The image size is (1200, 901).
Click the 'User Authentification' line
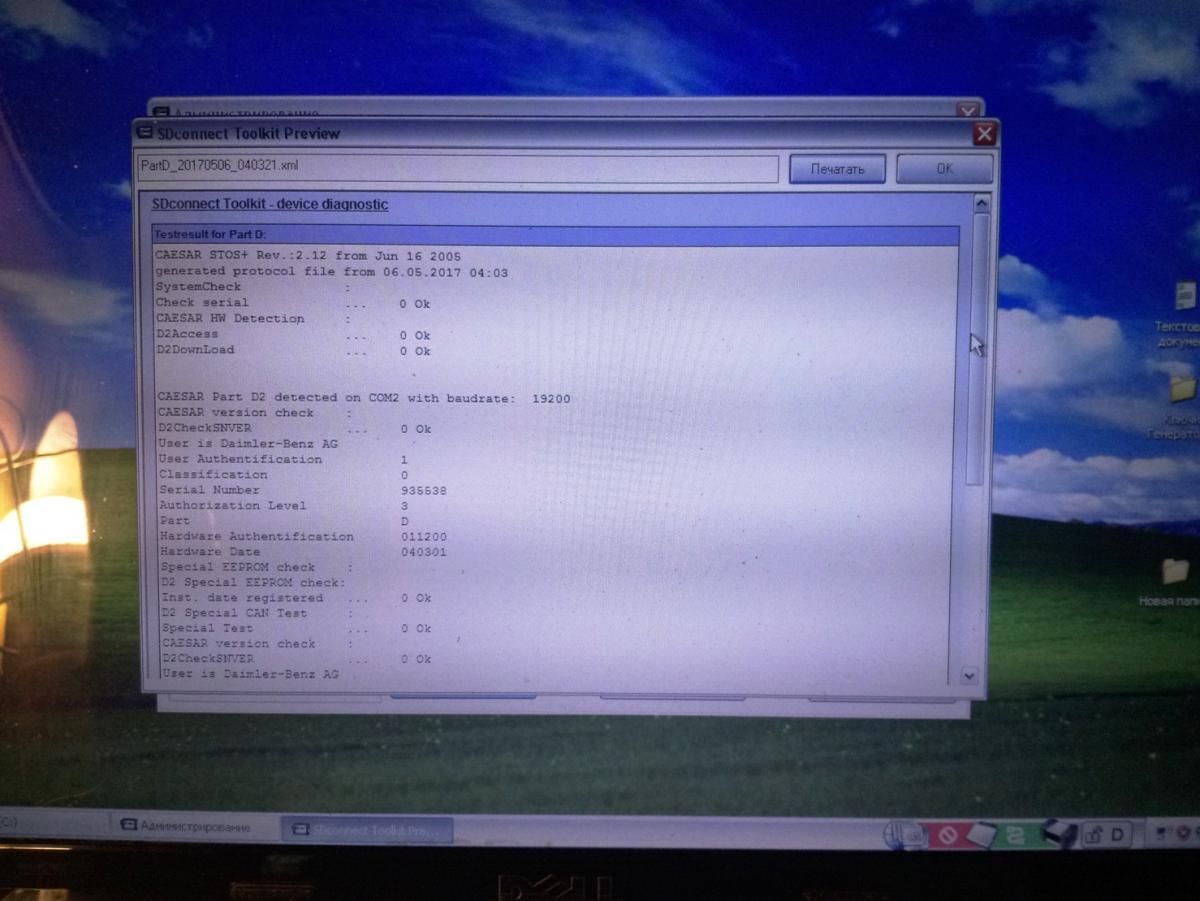[x=284, y=459]
